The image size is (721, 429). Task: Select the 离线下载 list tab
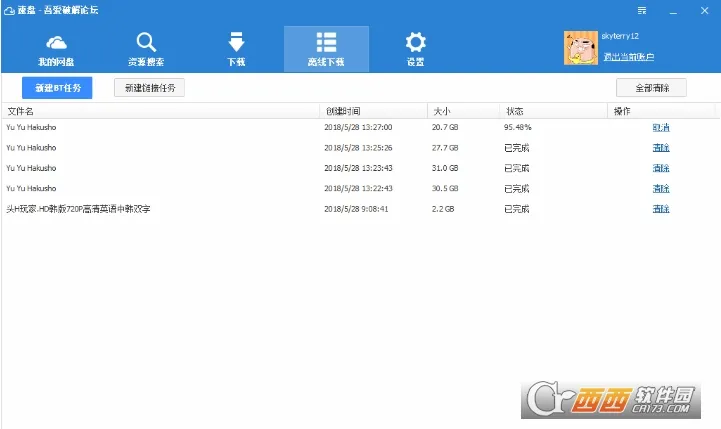coord(326,49)
